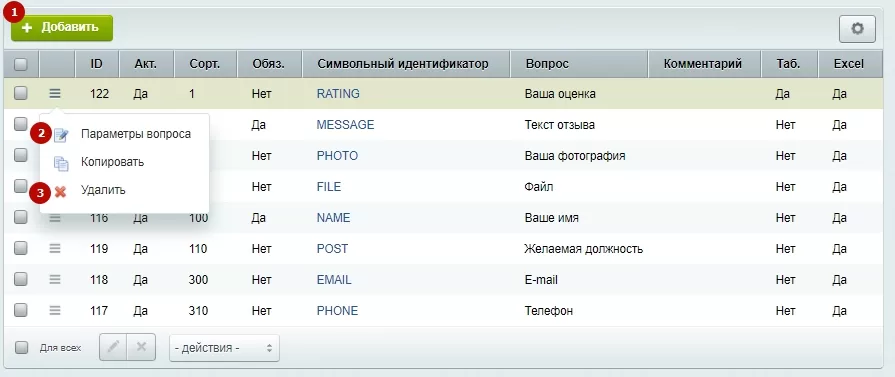Screen dimensions: 895x377
Task: Open the row menu for POST question
Action: click(x=55, y=248)
